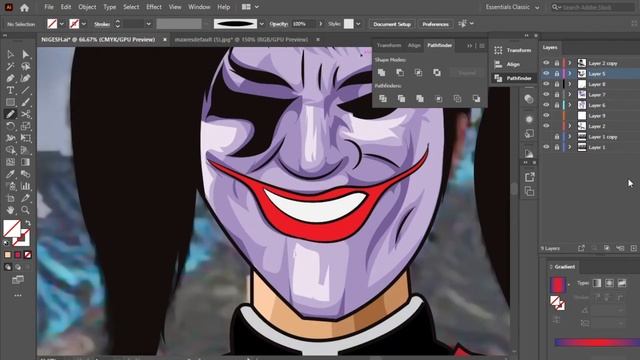Click Unite shape mode in Pathfinder
Viewport: 640px width, 360px height.
(381, 73)
